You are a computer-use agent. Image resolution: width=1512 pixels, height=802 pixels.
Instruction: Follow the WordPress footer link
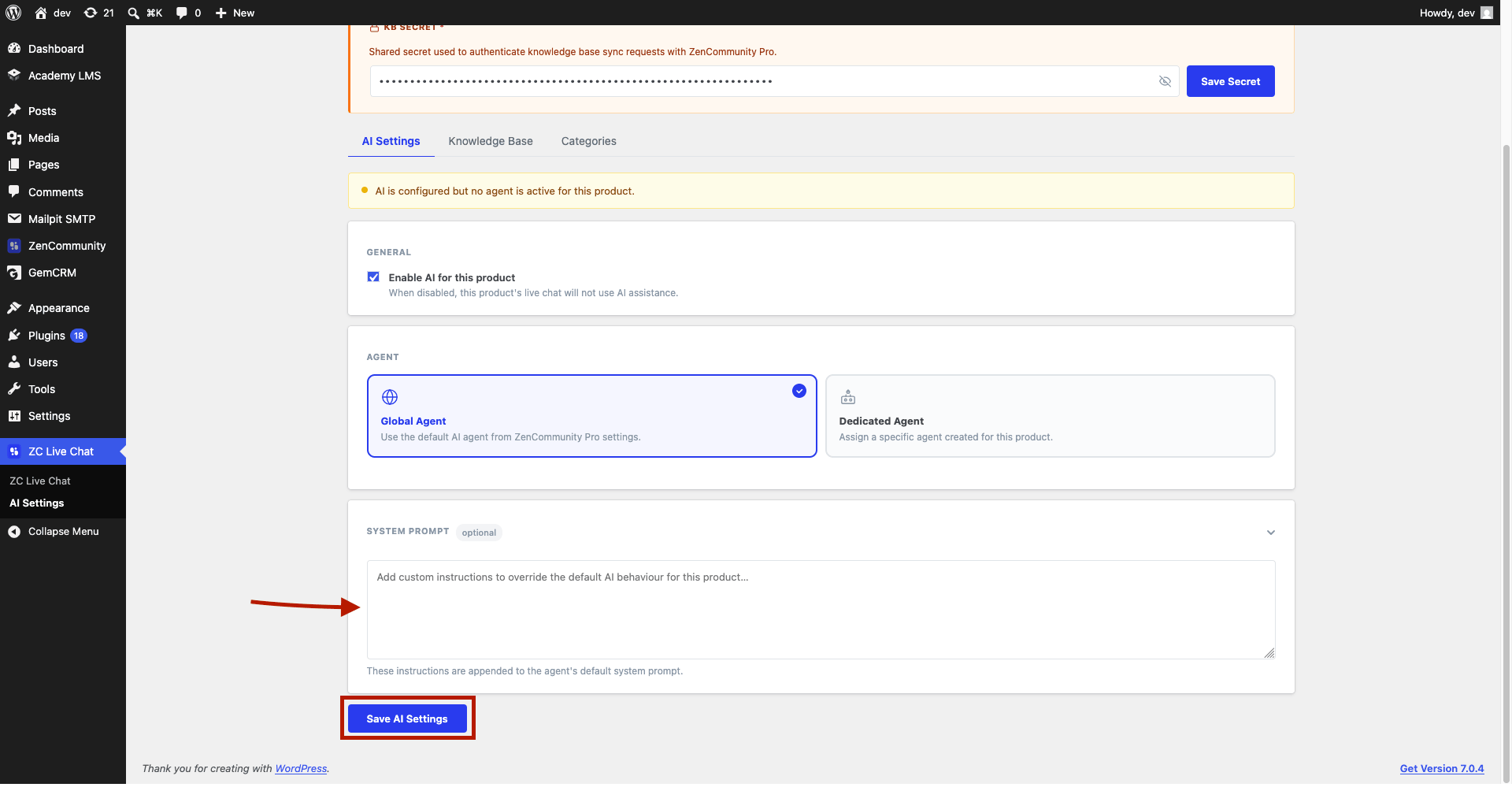point(301,768)
